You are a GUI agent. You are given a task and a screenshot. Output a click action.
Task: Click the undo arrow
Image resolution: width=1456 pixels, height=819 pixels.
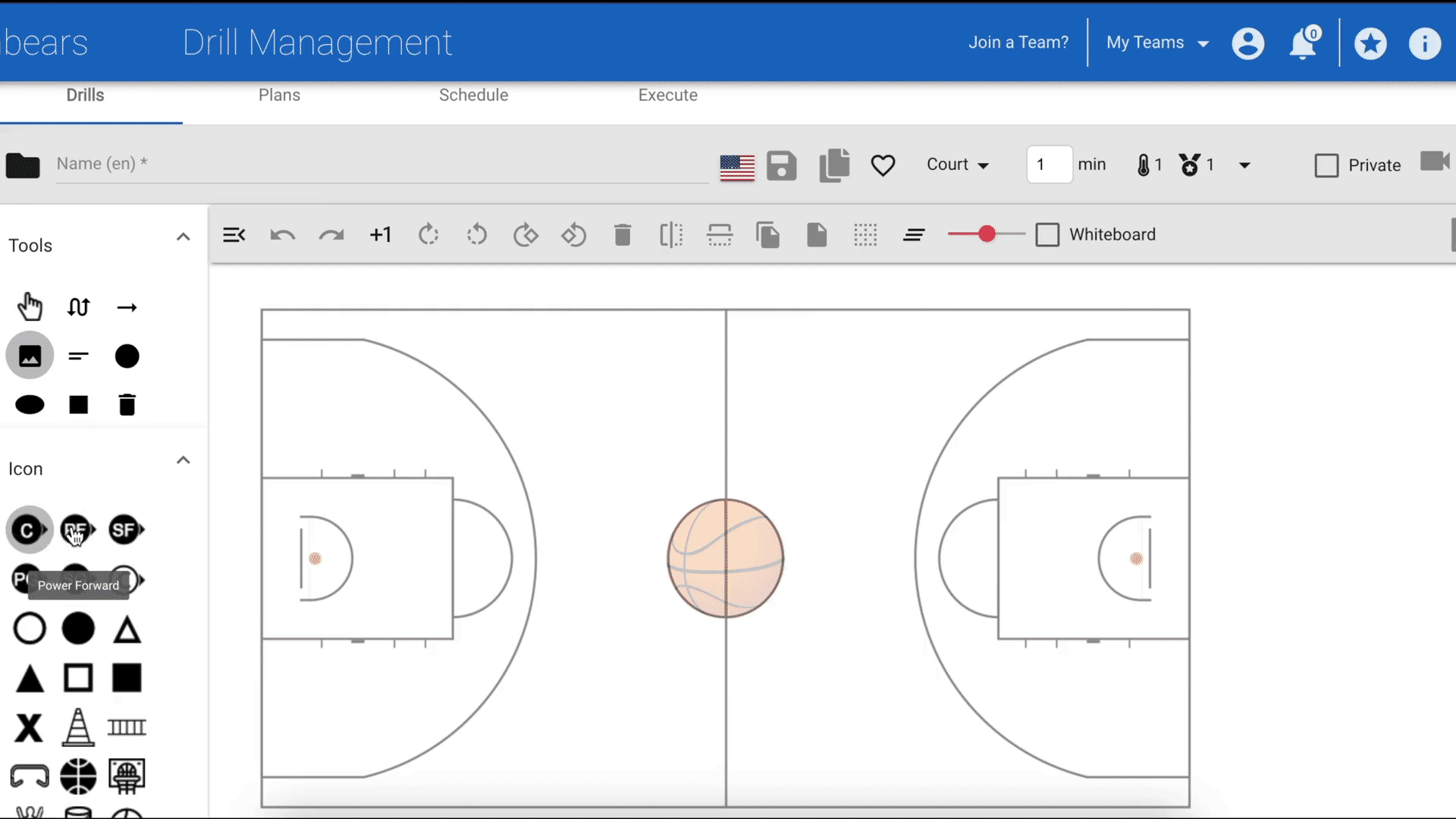(282, 235)
